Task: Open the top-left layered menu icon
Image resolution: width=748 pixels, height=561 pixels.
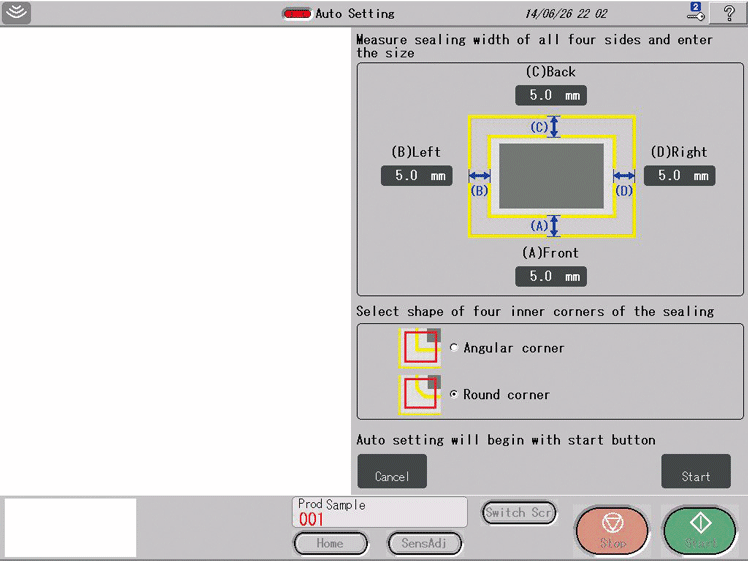Action: click(17, 12)
